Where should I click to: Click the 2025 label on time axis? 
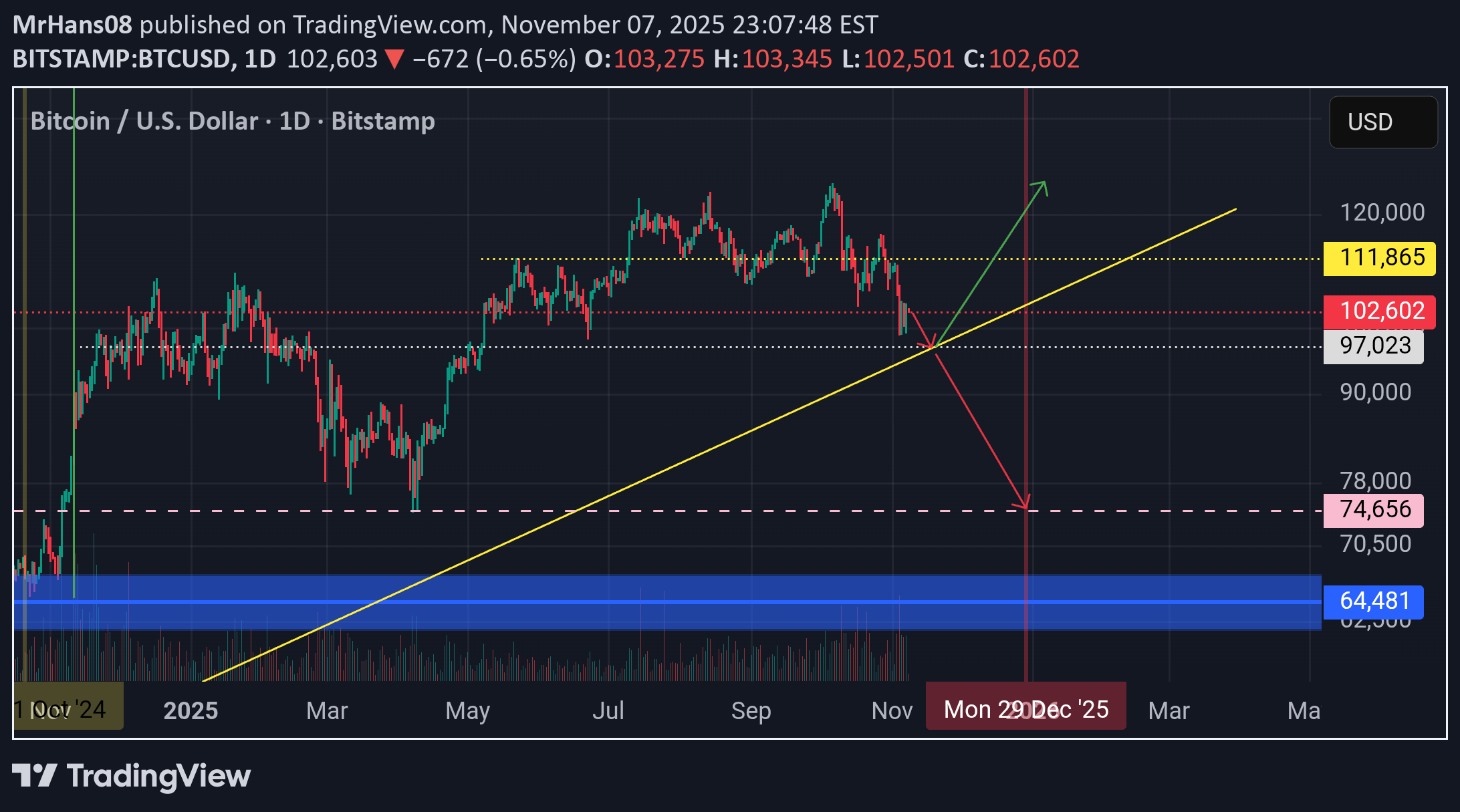[191, 710]
